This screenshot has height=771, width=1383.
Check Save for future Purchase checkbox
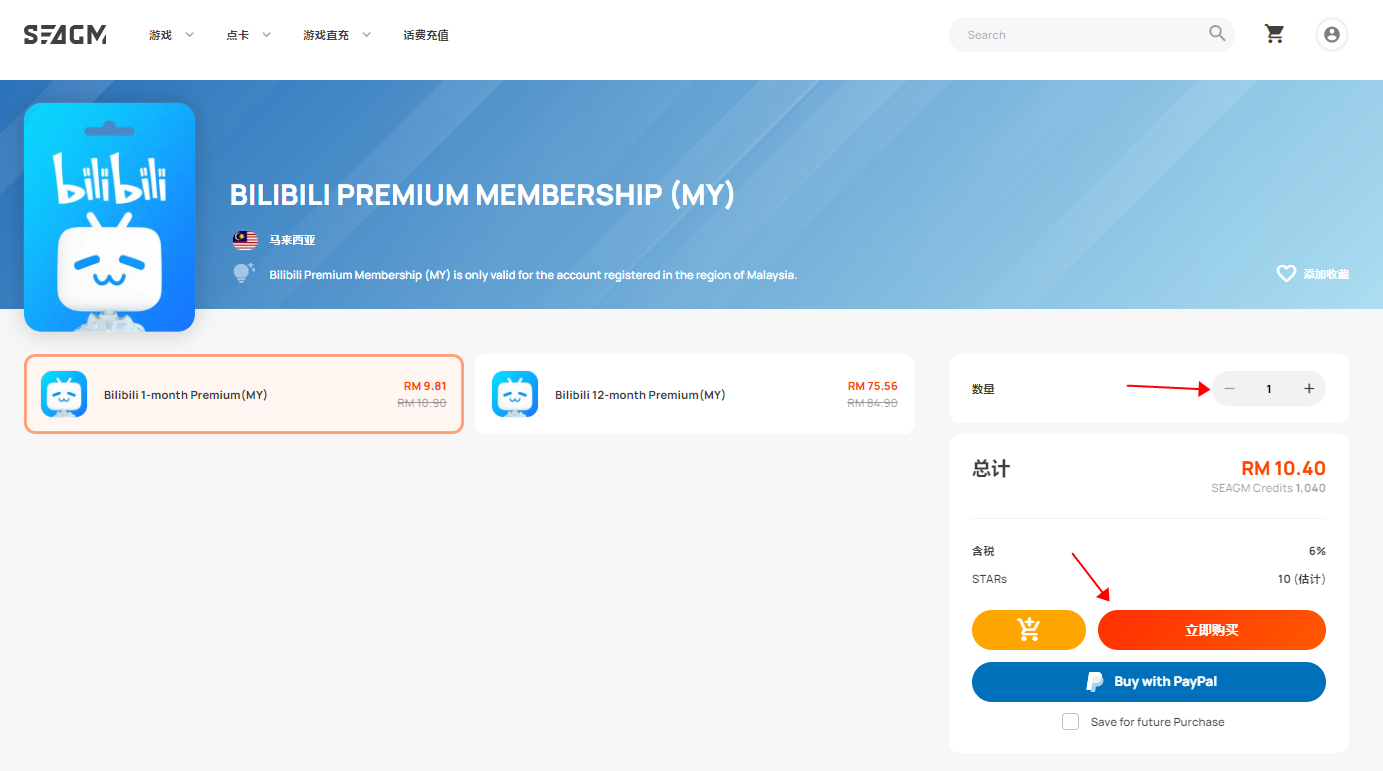click(1070, 722)
